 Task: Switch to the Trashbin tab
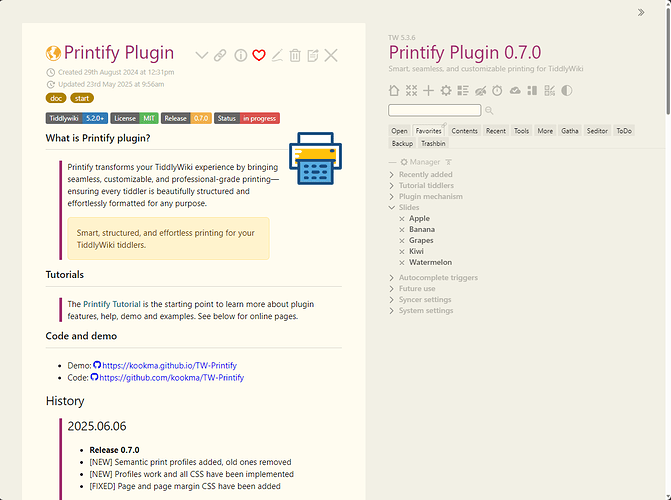click(433, 143)
